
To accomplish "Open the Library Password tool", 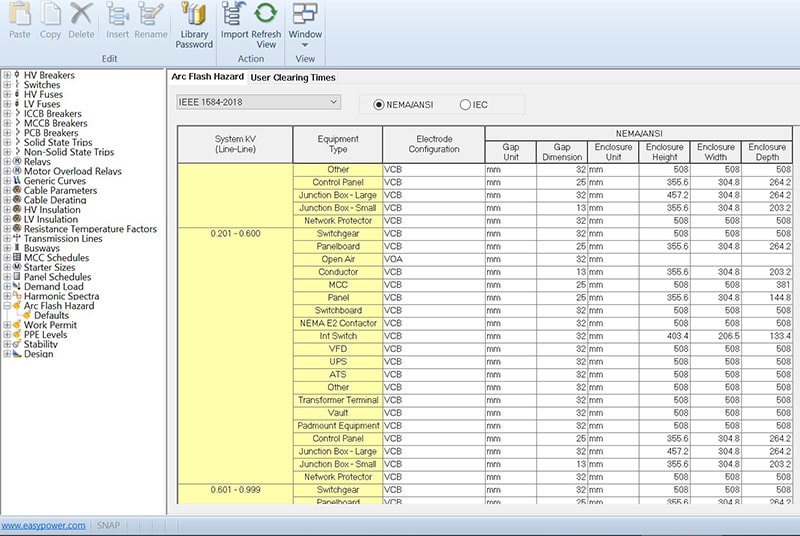I will pos(194,25).
